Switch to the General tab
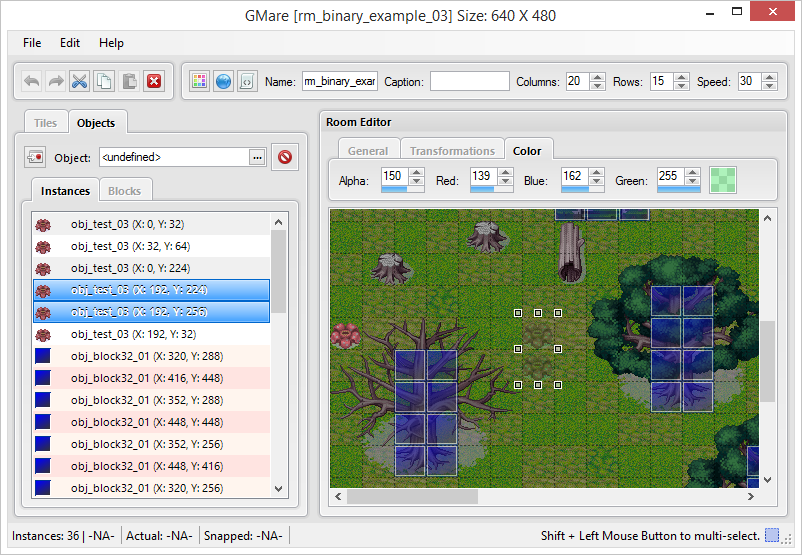Screen dimensions: 802x555 [x=368, y=151]
